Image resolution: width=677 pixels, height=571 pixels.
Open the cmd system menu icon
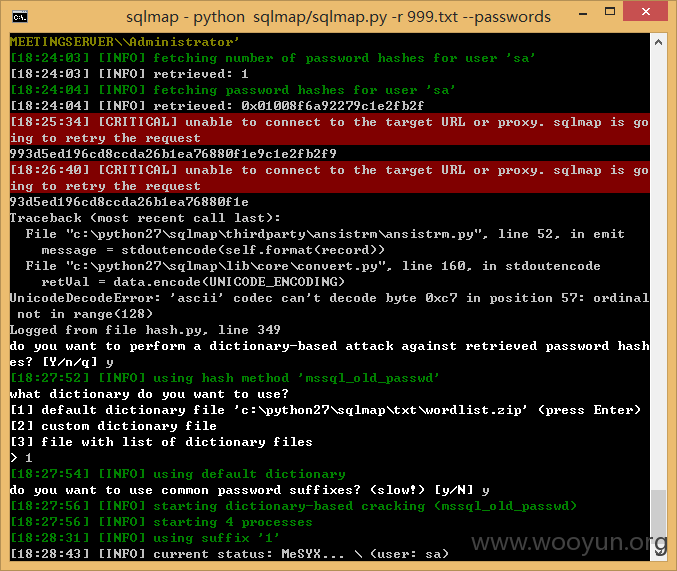click(20, 17)
